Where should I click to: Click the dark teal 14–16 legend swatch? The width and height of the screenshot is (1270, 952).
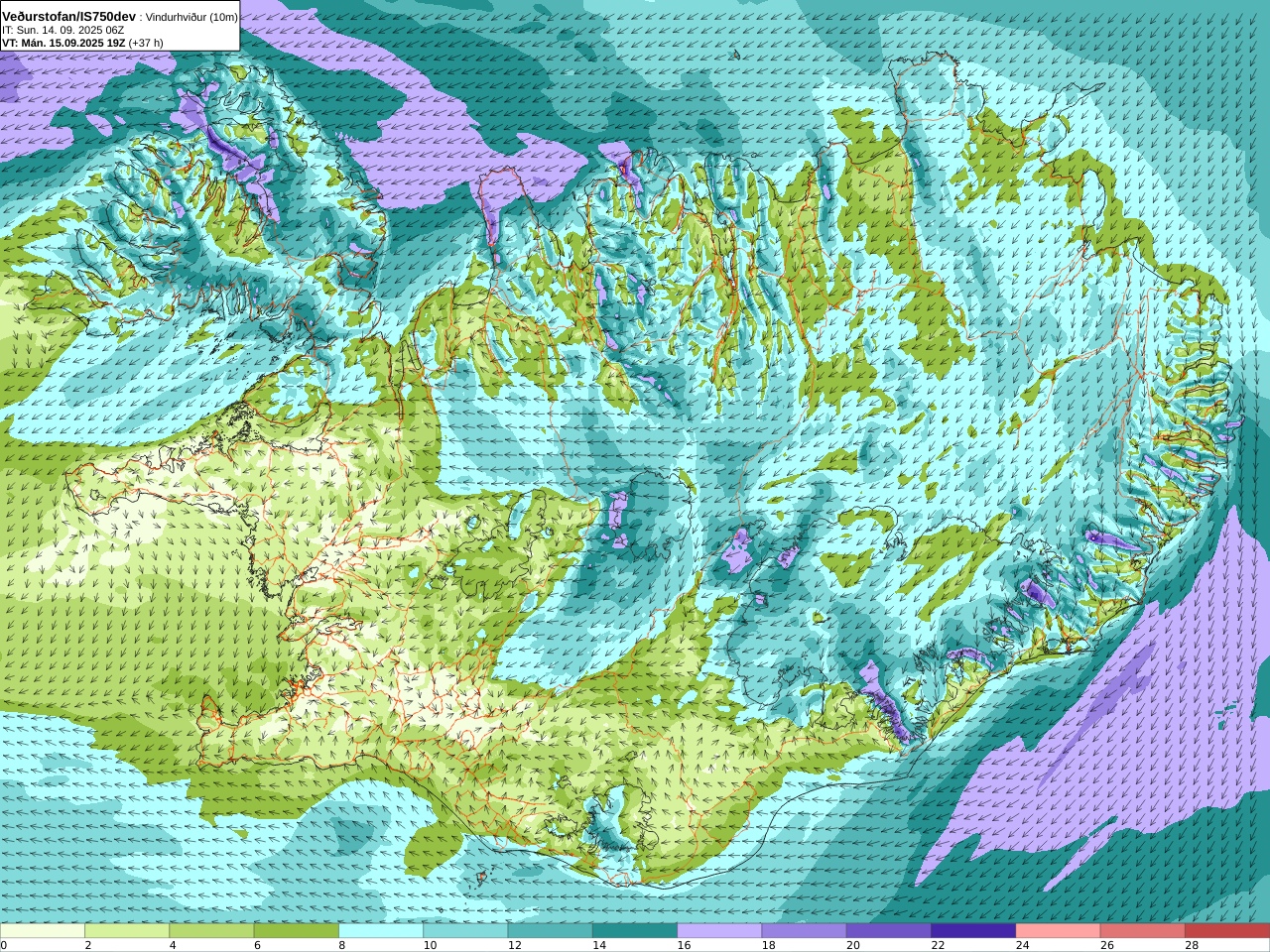pyautogui.click(x=635, y=931)
